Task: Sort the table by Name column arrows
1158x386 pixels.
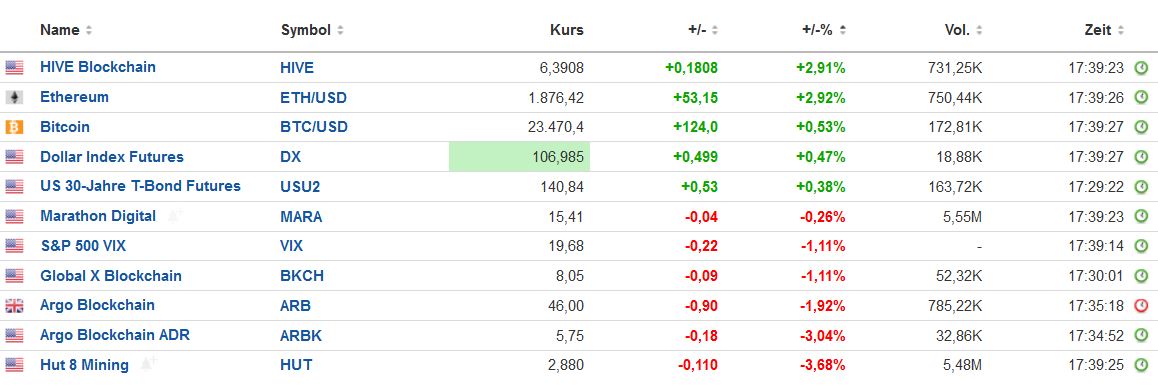Action: coord(89,30)
